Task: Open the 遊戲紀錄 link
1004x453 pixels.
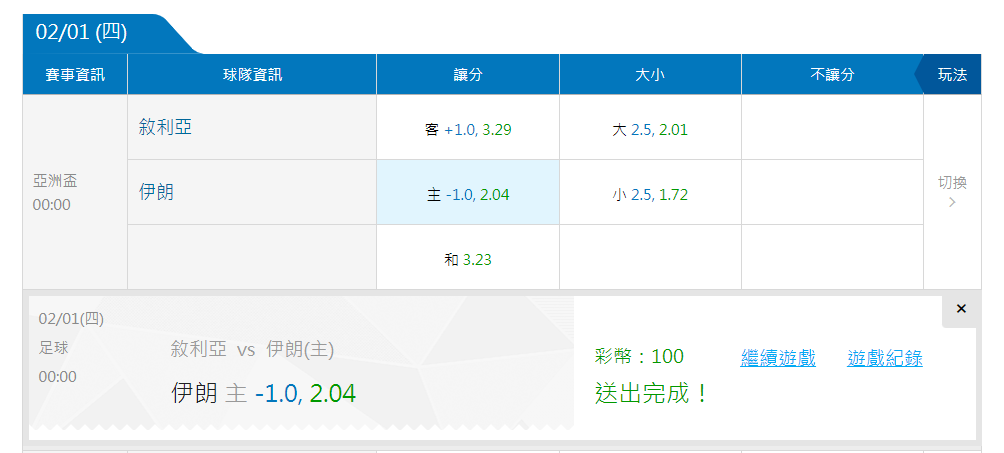Action: 885,358
